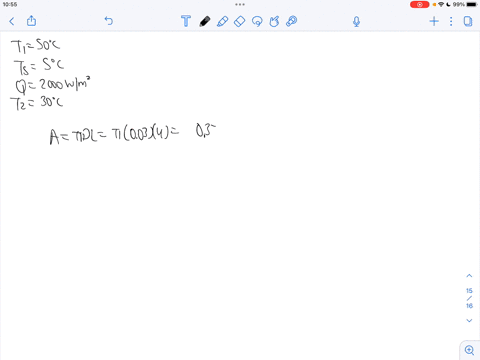The height and width of the screenshot is (360, 480).
Task: Tap the handwritten T1=50°C line
Action: point(35,46)
